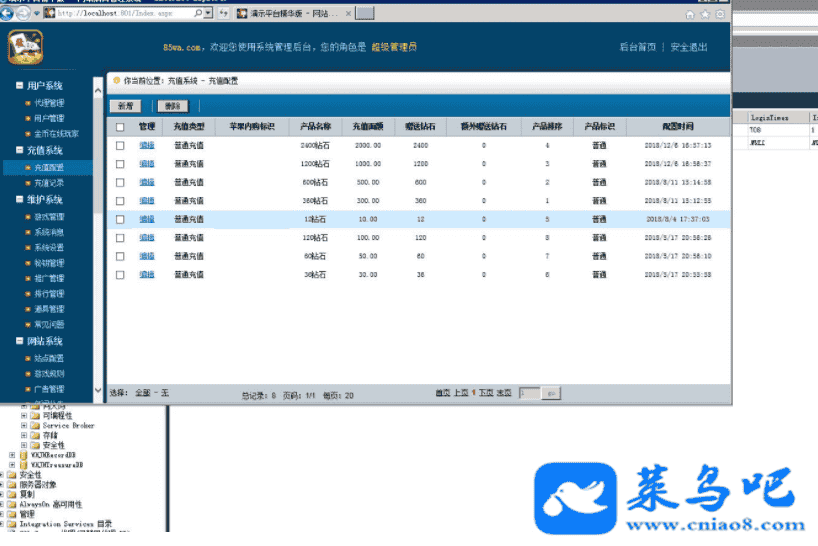The image size is (818, 546).
Task: Click the browser Home icon
Action: click(690, 15)
